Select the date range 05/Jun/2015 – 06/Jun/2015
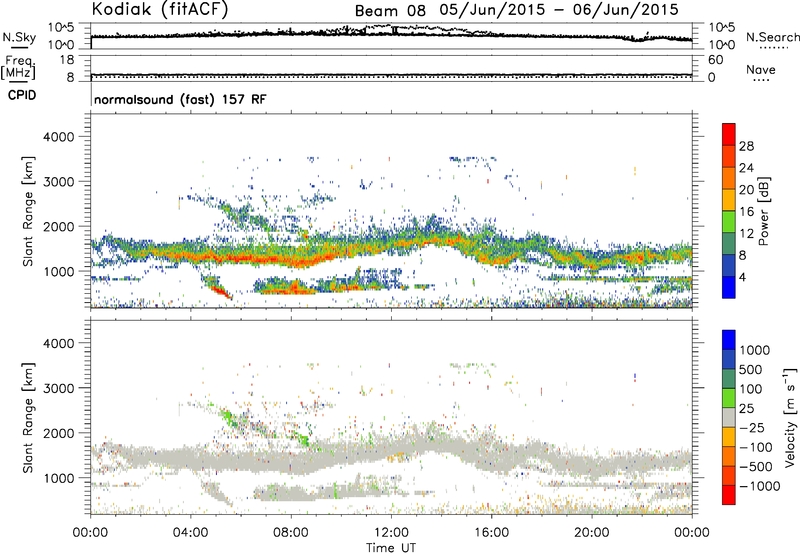This screenshot has height=554, width=800. click(x=559, y=10)
